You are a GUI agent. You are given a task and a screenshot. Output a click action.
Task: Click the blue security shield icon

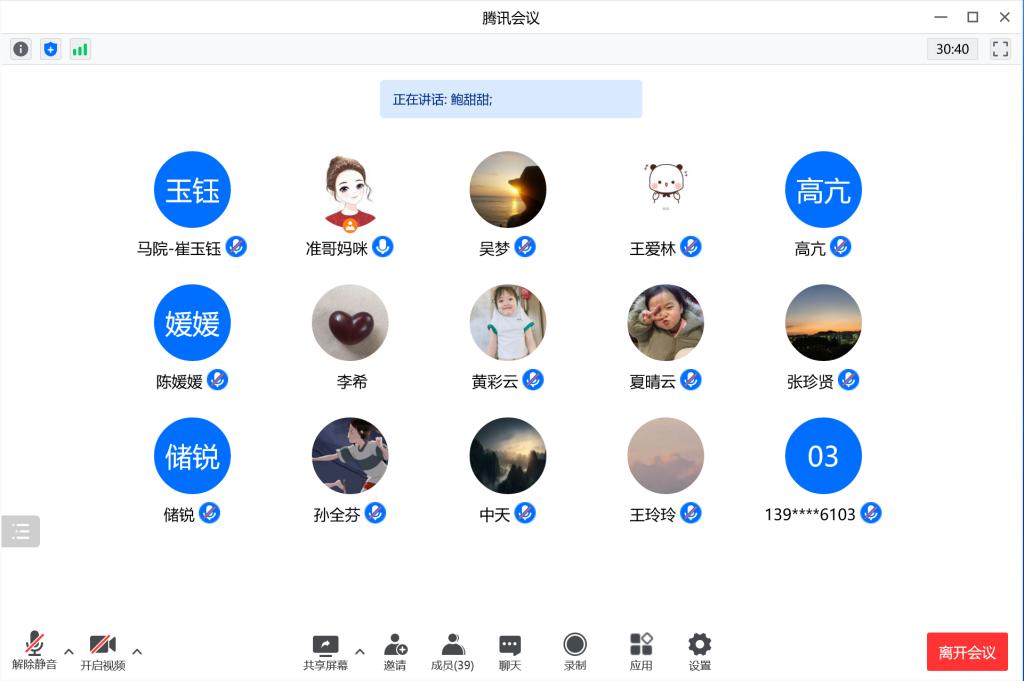click(x=50, y=49)
